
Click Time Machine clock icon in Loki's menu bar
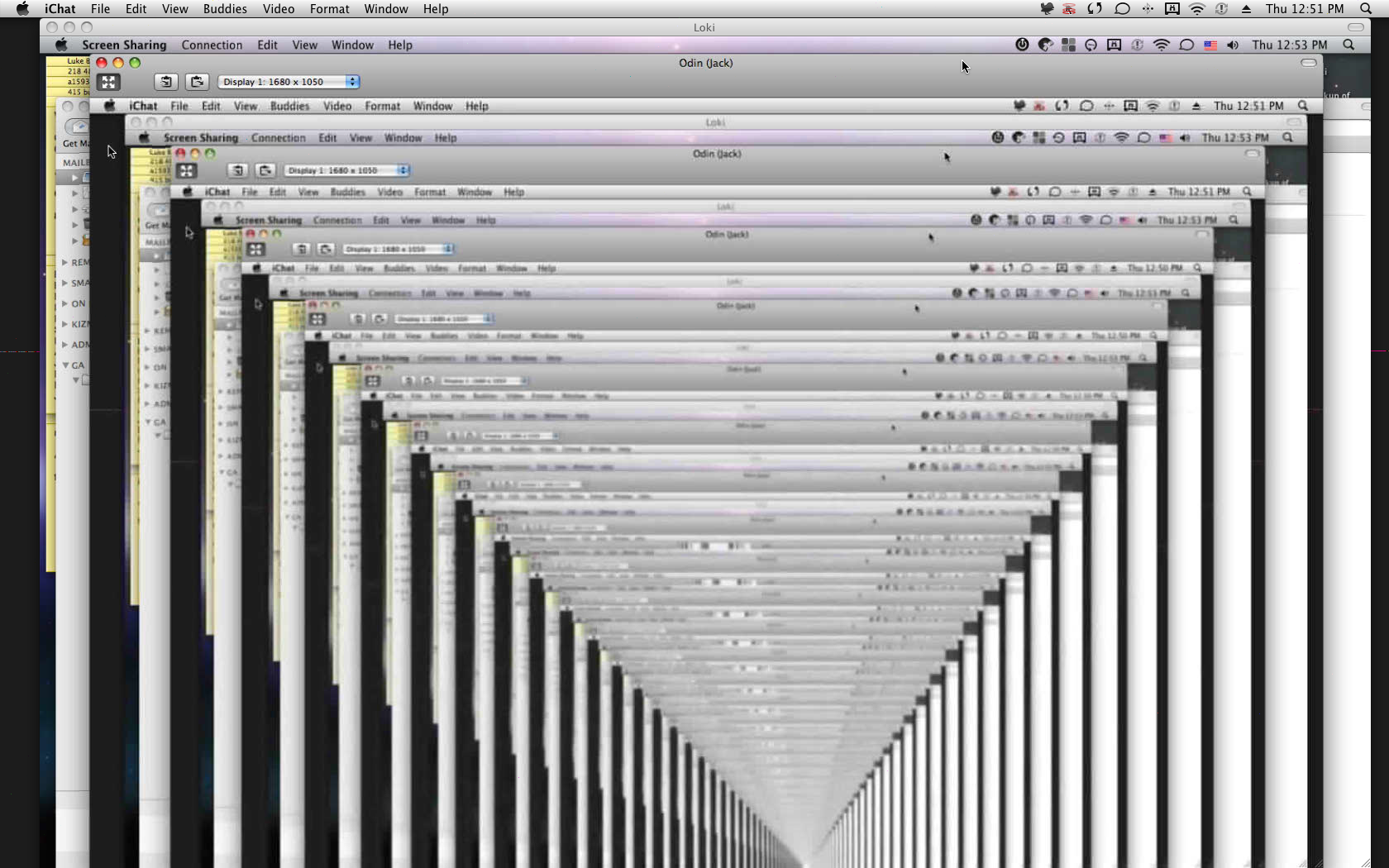1091,45
